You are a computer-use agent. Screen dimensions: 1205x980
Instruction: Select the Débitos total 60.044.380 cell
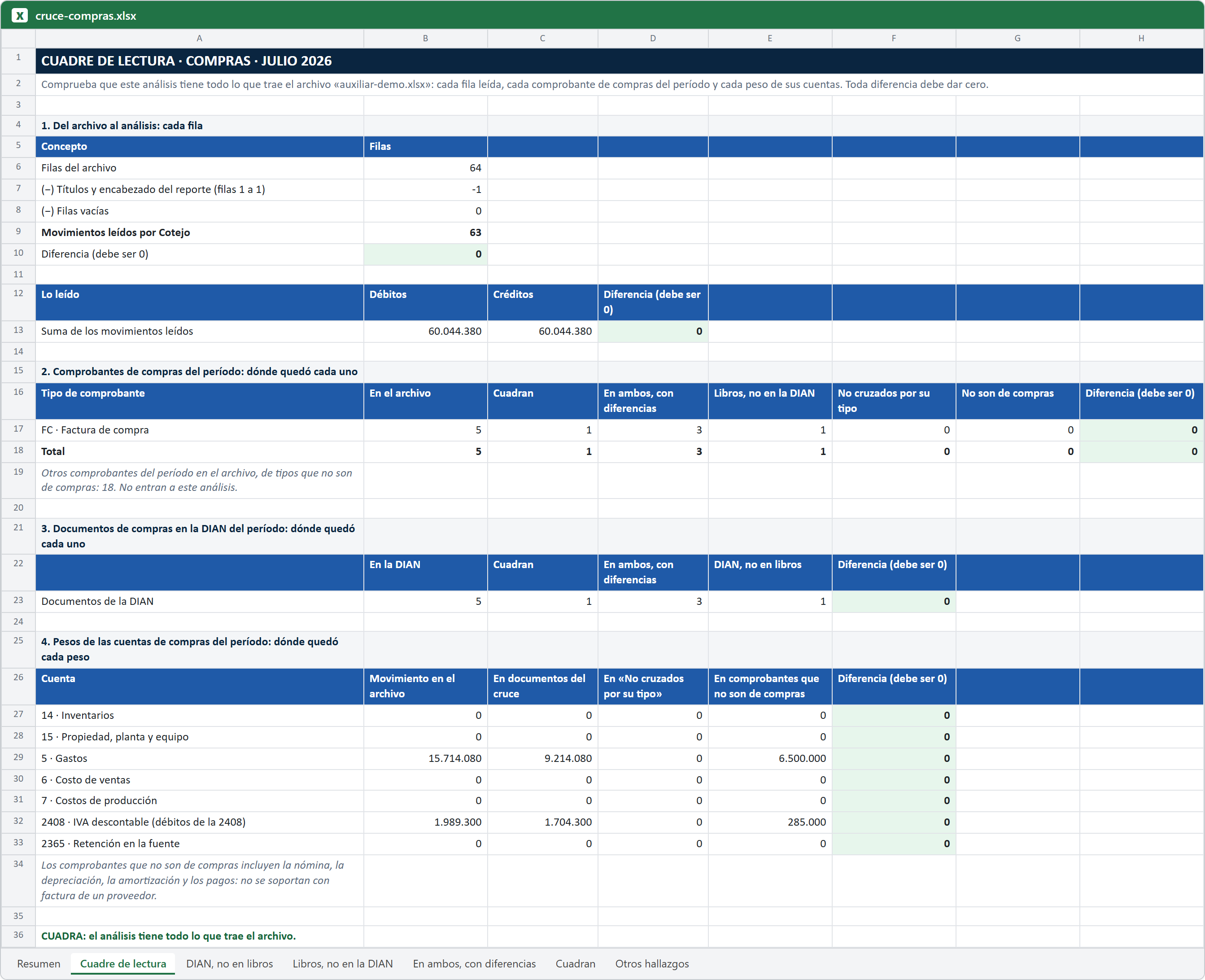point(426,331)
